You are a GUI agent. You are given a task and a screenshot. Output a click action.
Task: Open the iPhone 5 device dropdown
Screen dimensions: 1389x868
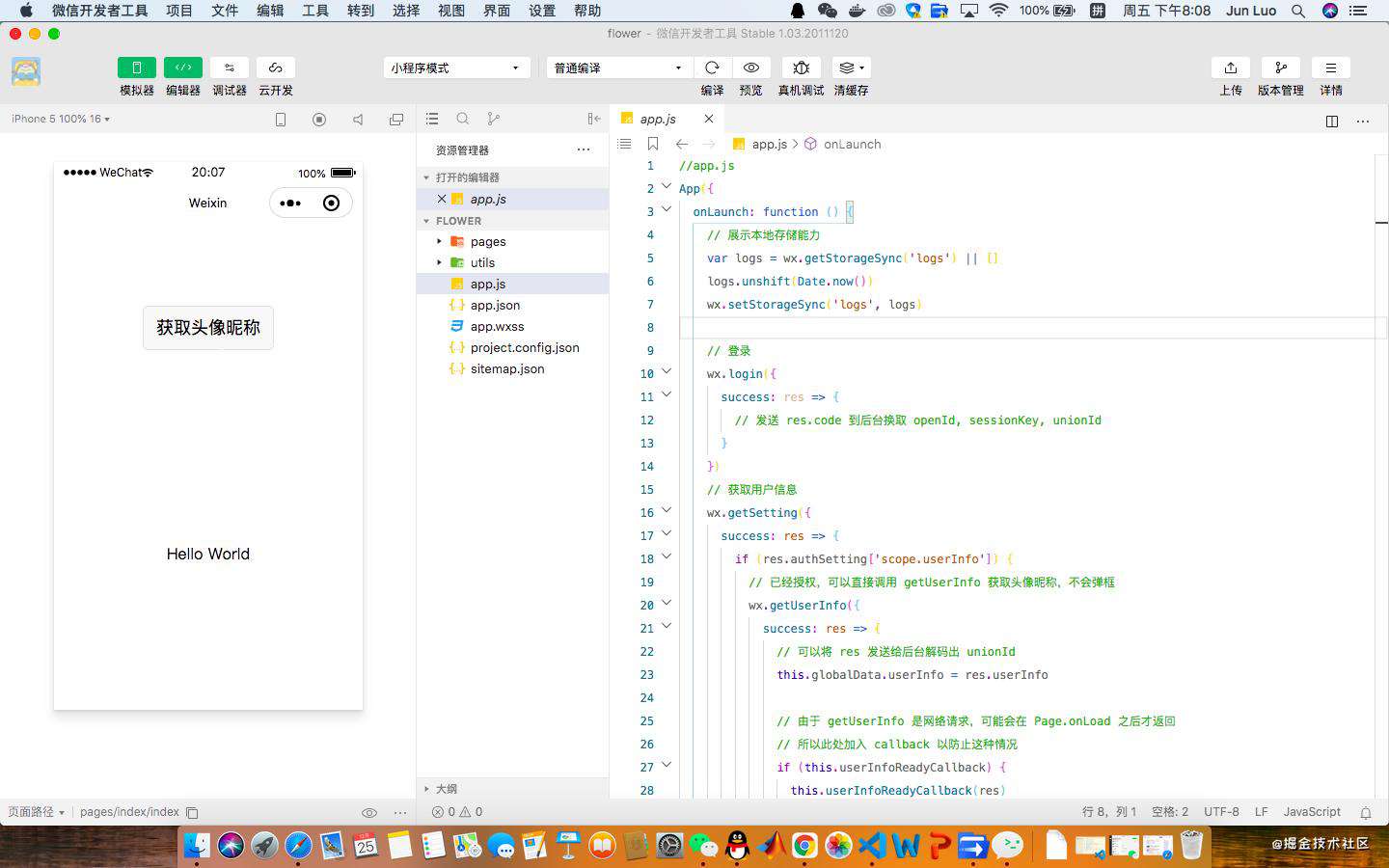pos(61,119)
